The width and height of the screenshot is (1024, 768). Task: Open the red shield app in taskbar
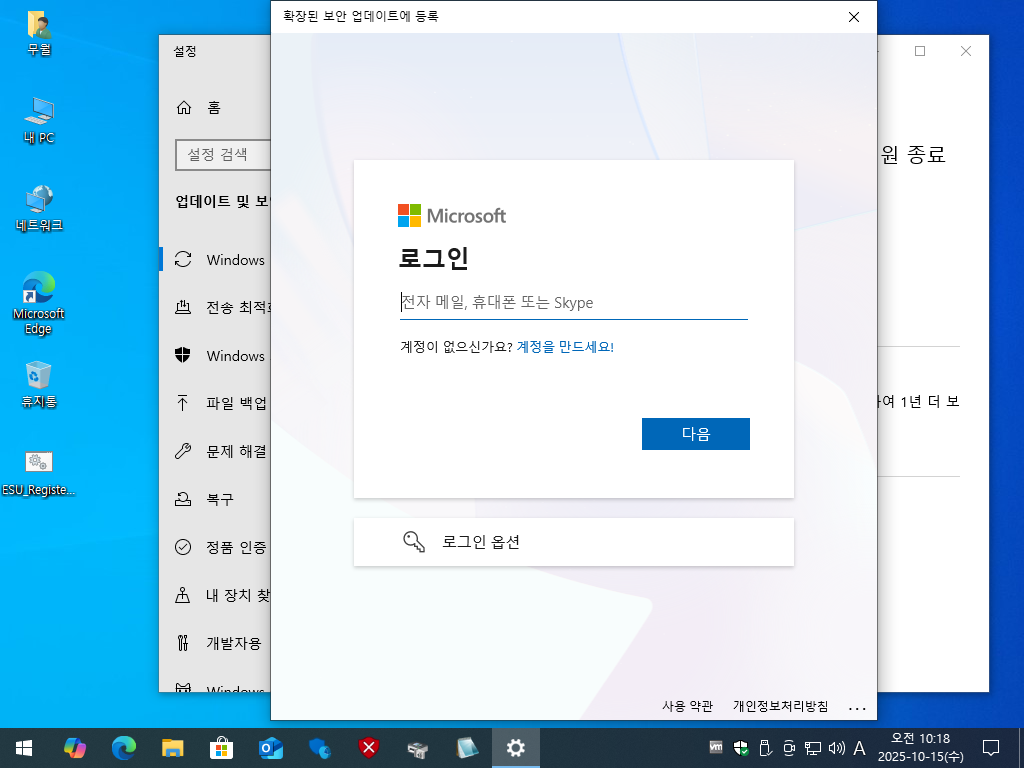point(369,748)
